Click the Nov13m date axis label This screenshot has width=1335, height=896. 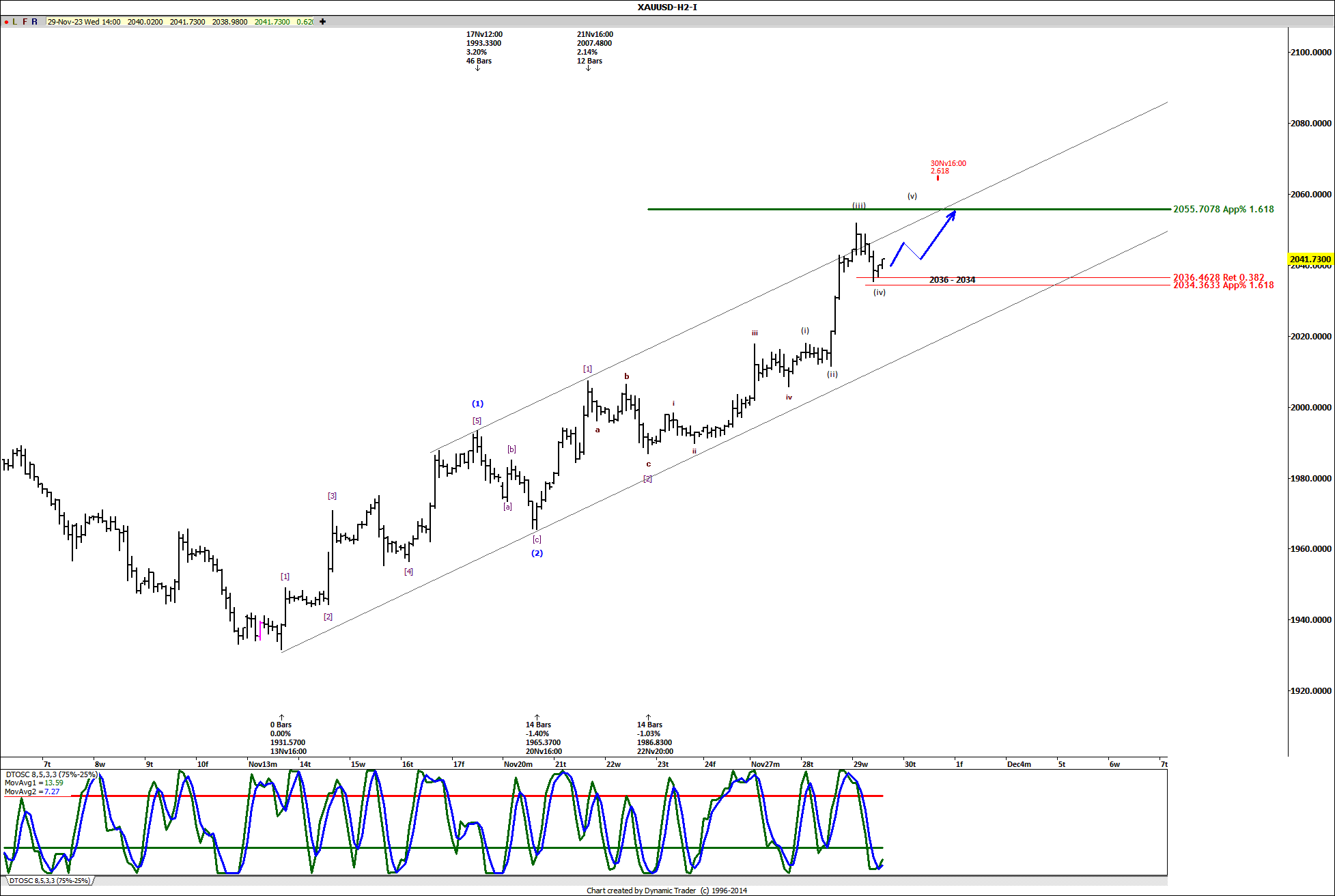coord(263,764)
